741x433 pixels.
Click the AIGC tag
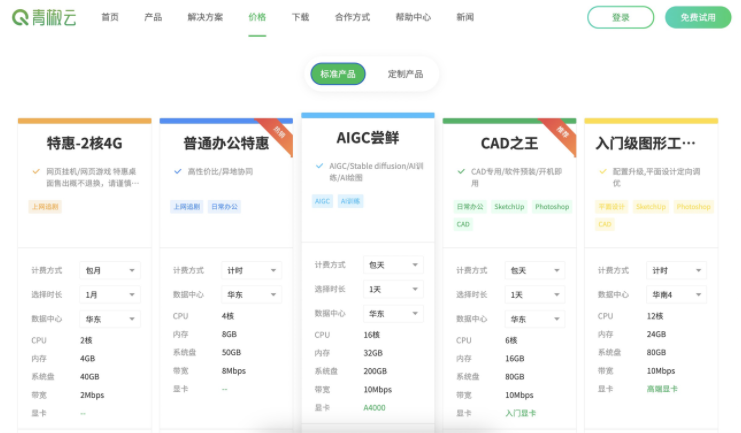tap(322, 201)
